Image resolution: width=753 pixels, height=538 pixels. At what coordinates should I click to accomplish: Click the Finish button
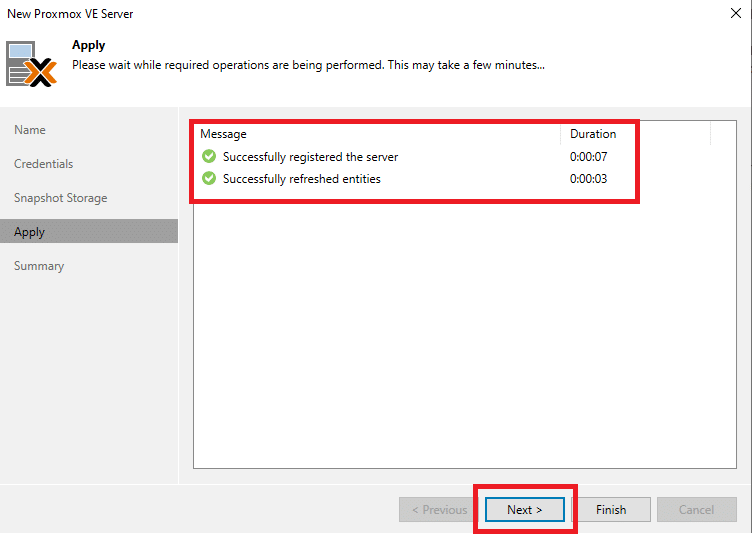coord(611,509)
